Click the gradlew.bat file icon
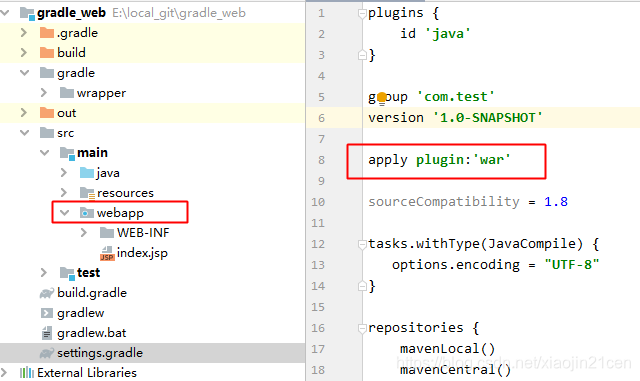This screenshot has width=640, height=381. [47, 333]
